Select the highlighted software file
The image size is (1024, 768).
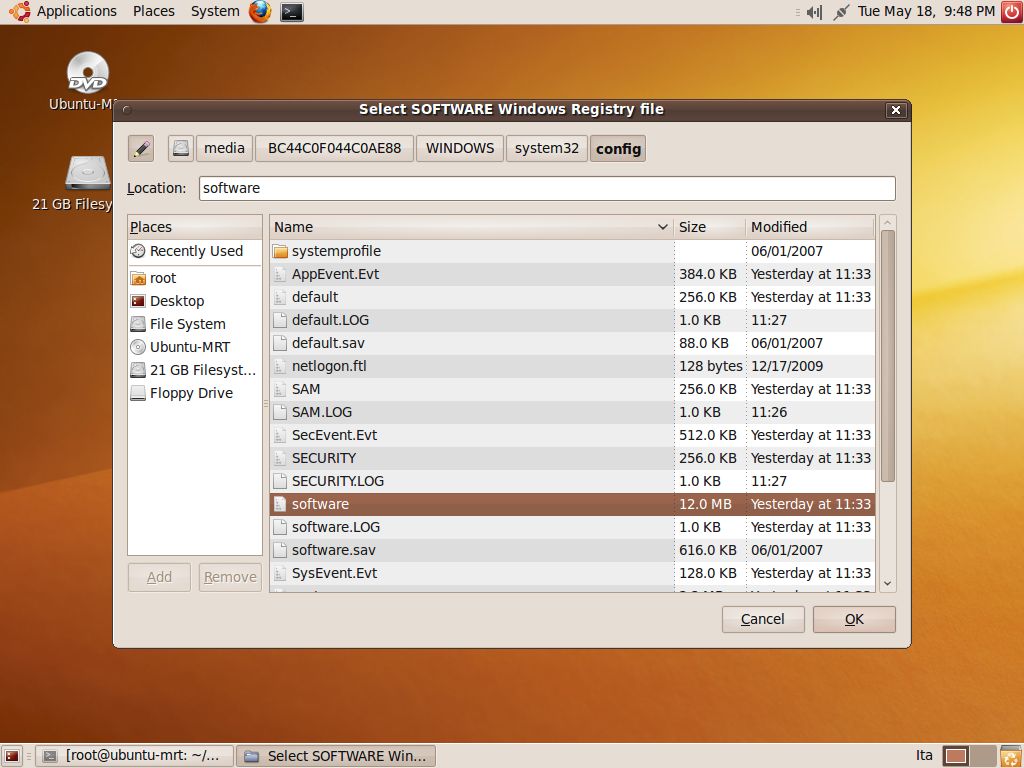572,504
